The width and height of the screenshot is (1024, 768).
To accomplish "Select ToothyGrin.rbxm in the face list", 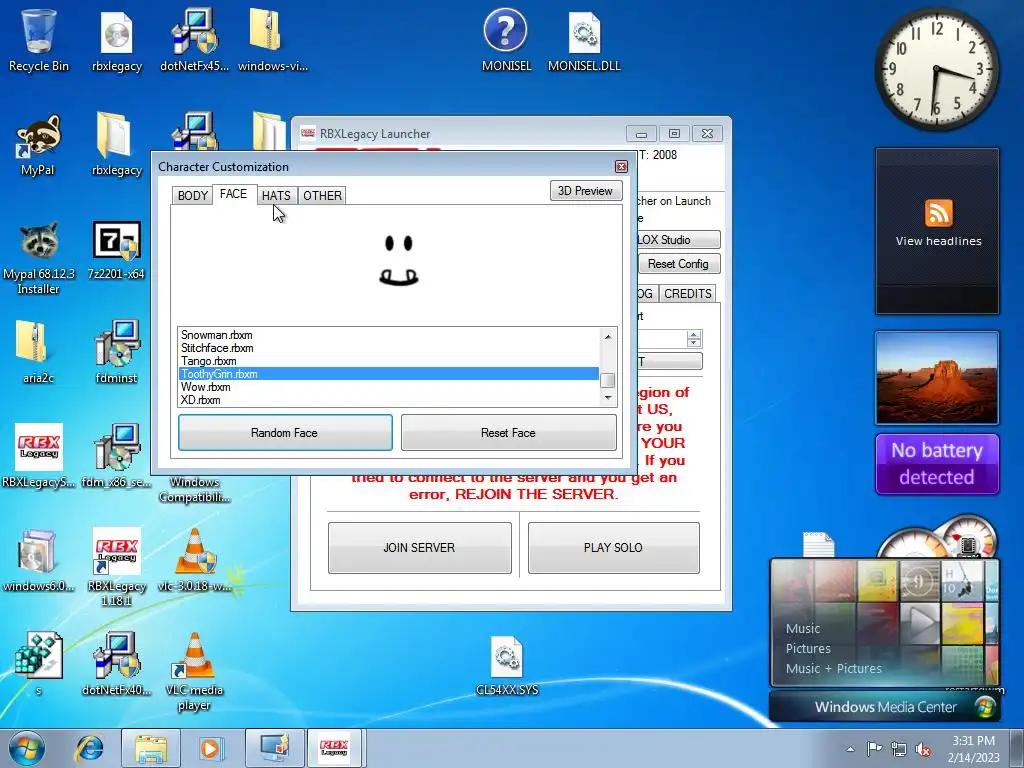I will [x=389, y=374].
